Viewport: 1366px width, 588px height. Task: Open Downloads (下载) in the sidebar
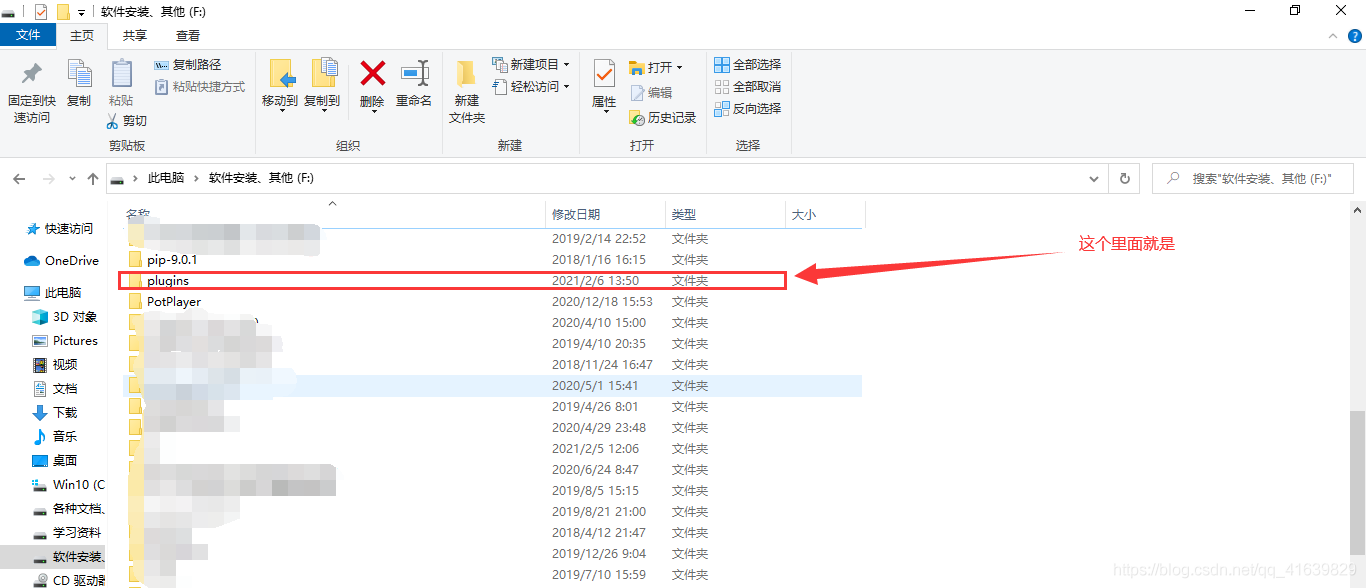tap(55, 413)
